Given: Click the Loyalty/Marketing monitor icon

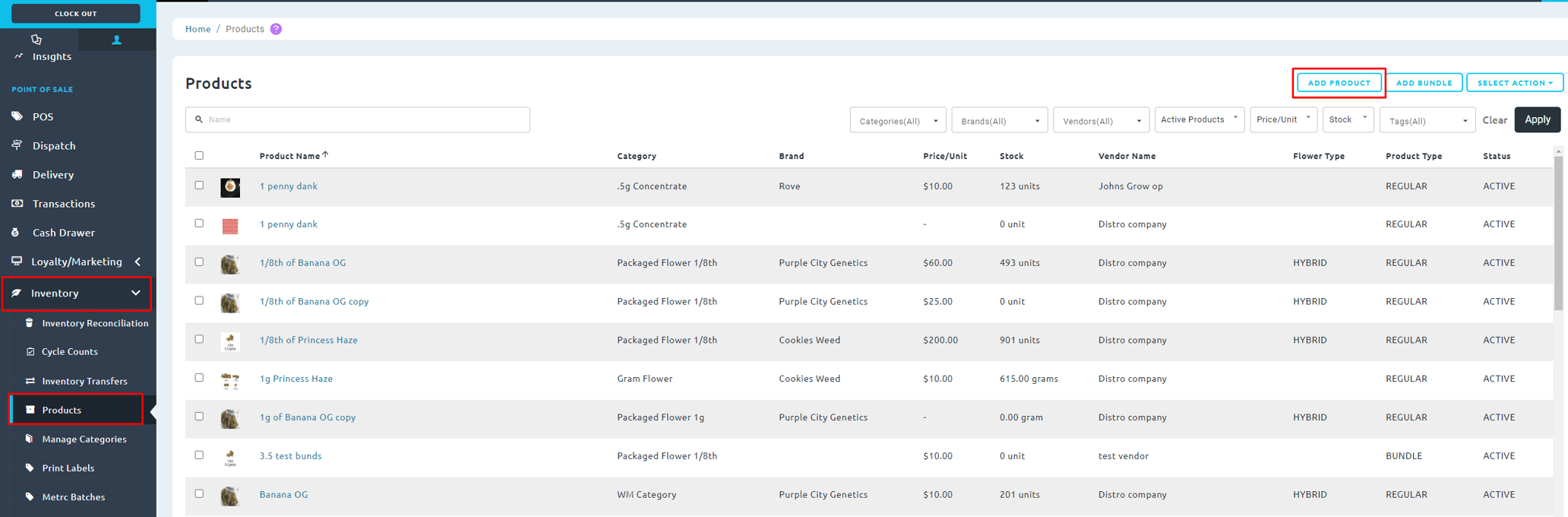Looking at the screenshot, I should tap(17, 261).
